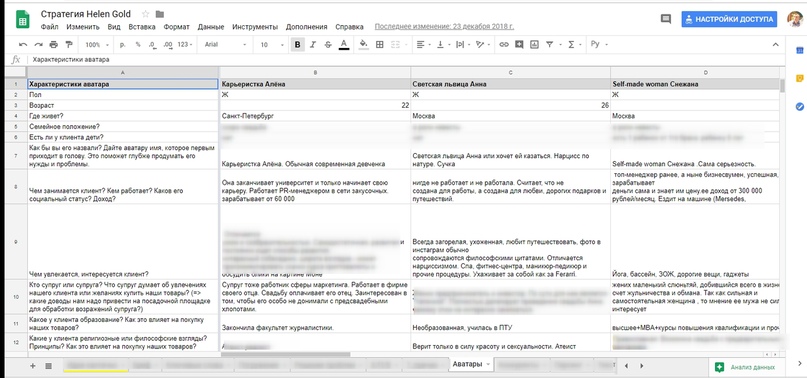
Task: Open the 100% zoom dropdown
Action: click(96, 45)
